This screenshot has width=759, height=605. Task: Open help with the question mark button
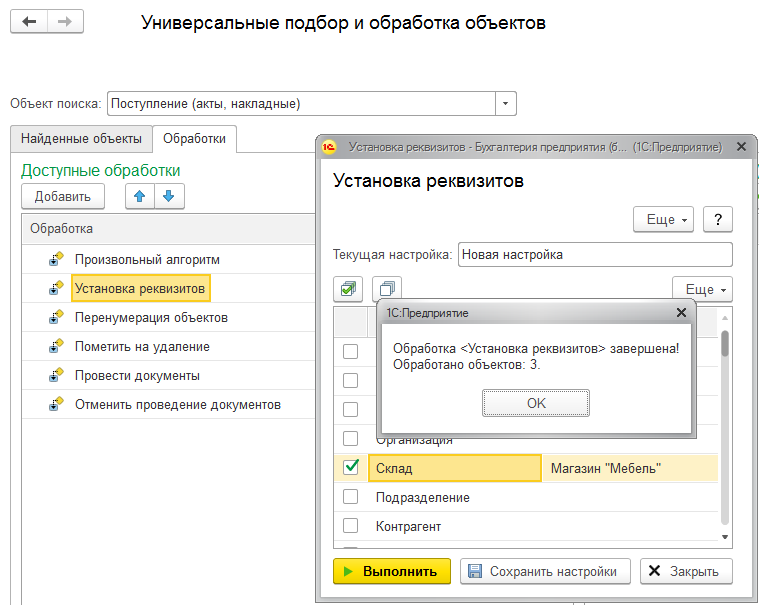718,219
